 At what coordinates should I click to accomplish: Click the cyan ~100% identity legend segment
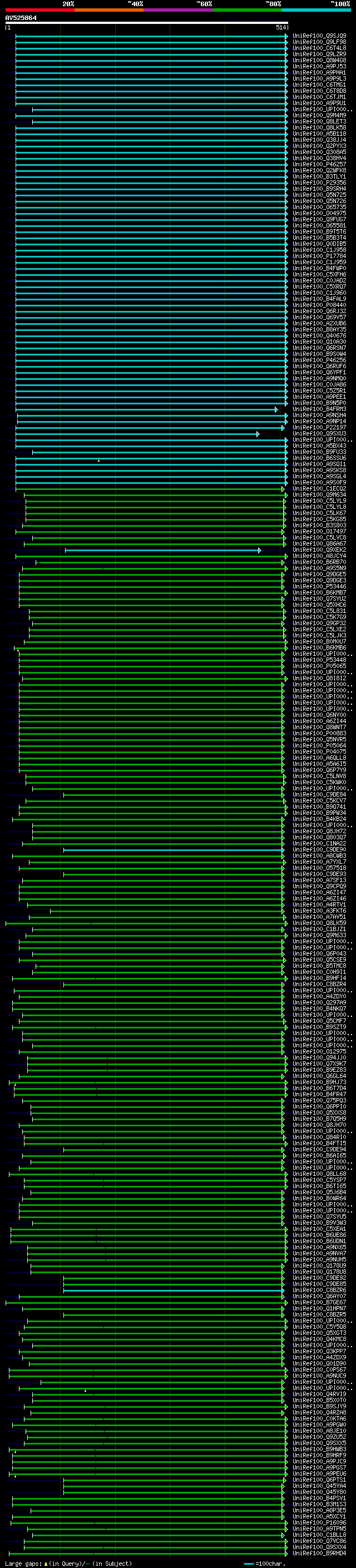tap(316, 11)
